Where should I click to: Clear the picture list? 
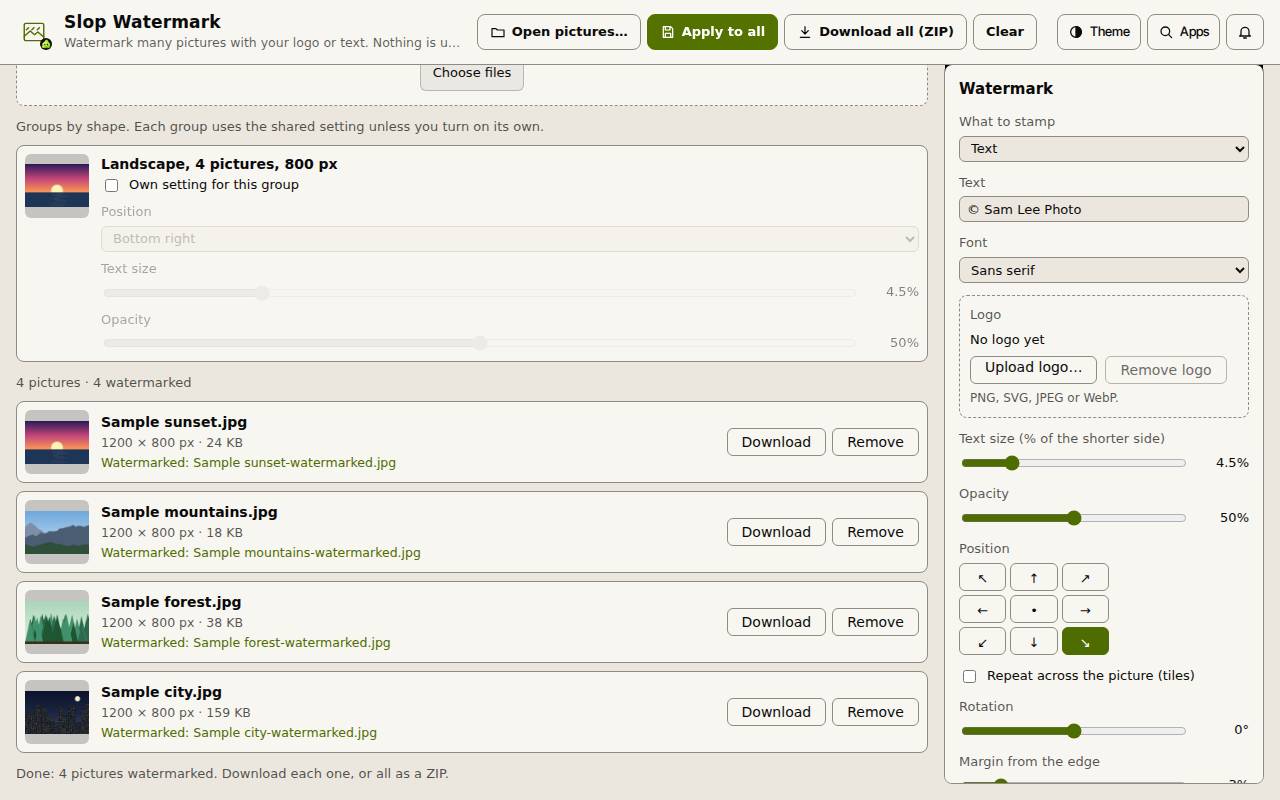[x=1005, y=32]
